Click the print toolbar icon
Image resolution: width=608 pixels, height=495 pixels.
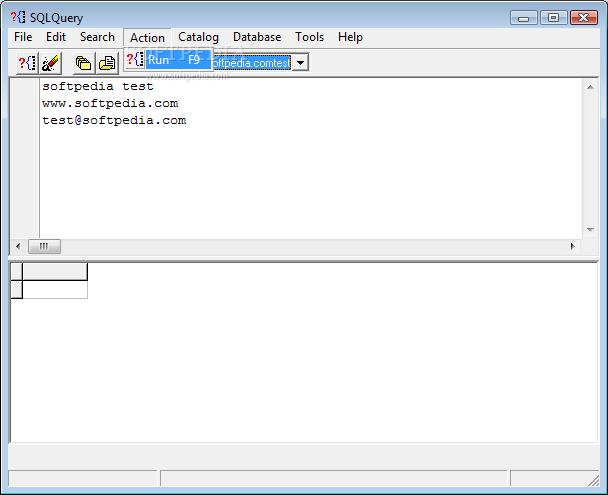click(107, 63)
